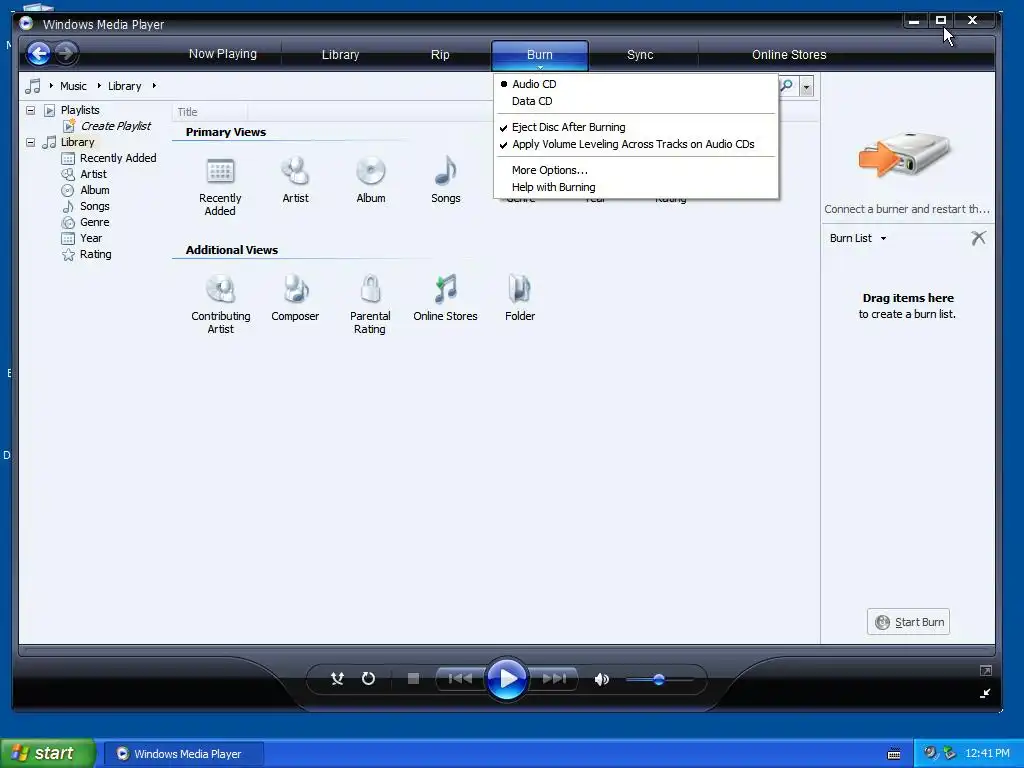This screenshot has width=1024, height=768.
Task: Click the burner drive icon
Action: [x=906, y=154]
